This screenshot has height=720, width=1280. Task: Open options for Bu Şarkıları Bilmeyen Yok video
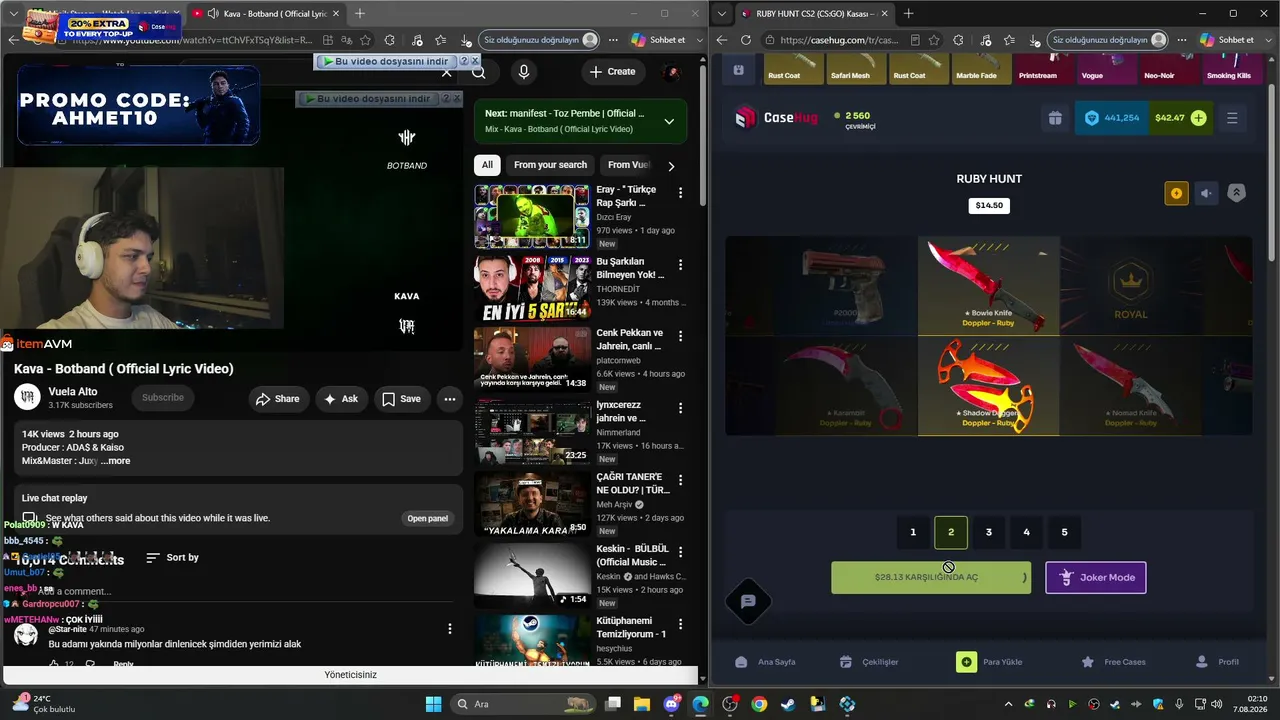tap(681, 265)
